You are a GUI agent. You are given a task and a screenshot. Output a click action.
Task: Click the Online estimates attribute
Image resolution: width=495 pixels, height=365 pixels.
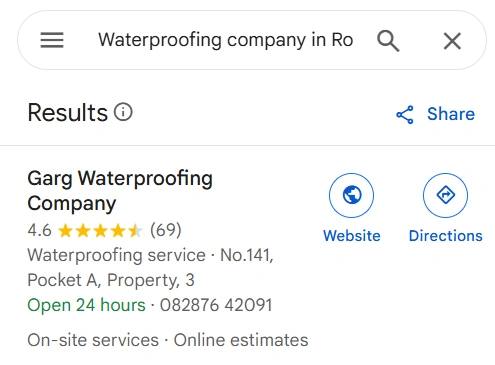coord(241,340)
